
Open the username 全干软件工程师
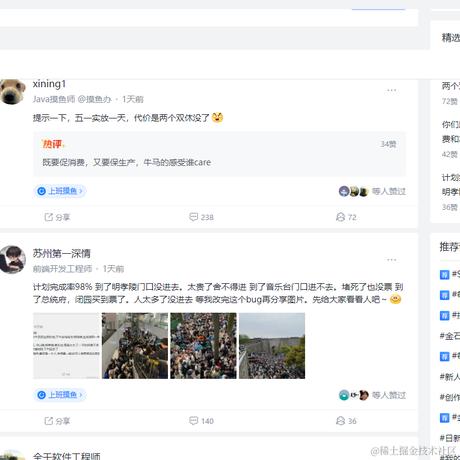tap(67, 456)
